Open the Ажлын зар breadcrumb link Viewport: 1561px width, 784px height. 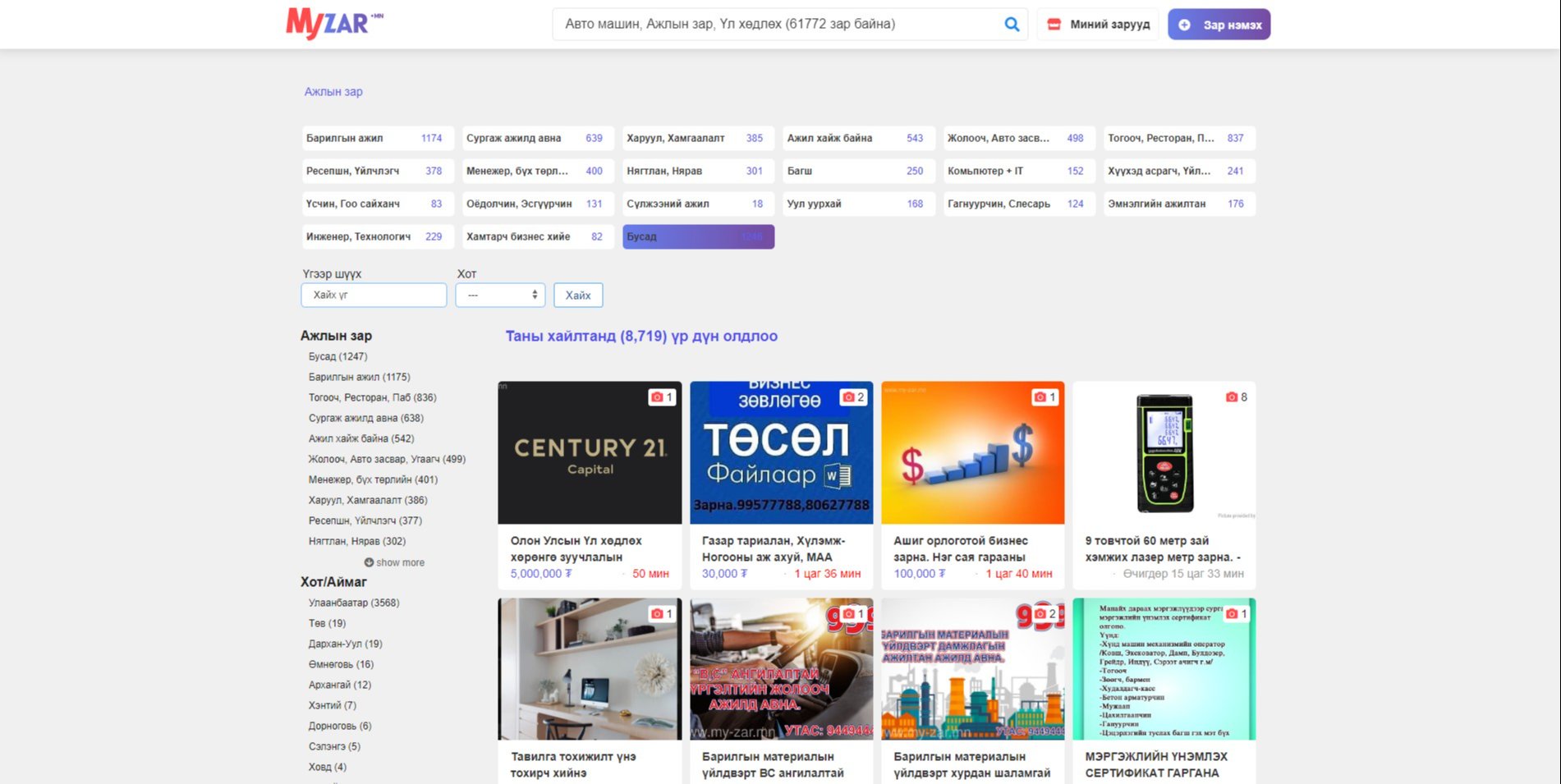(333, 91)
